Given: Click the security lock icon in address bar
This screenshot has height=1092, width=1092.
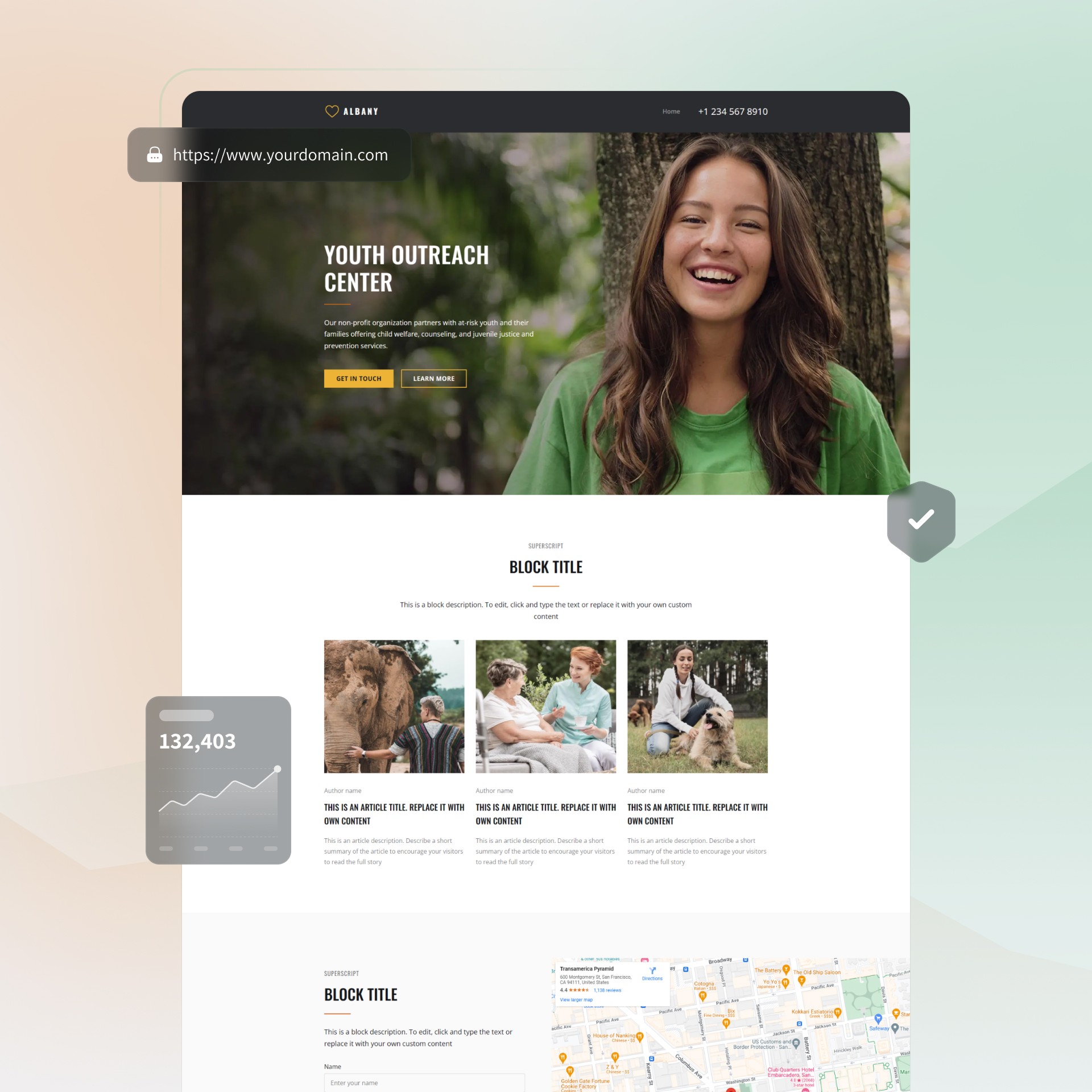Looking at the screenshot, I should tap(153, 155).
